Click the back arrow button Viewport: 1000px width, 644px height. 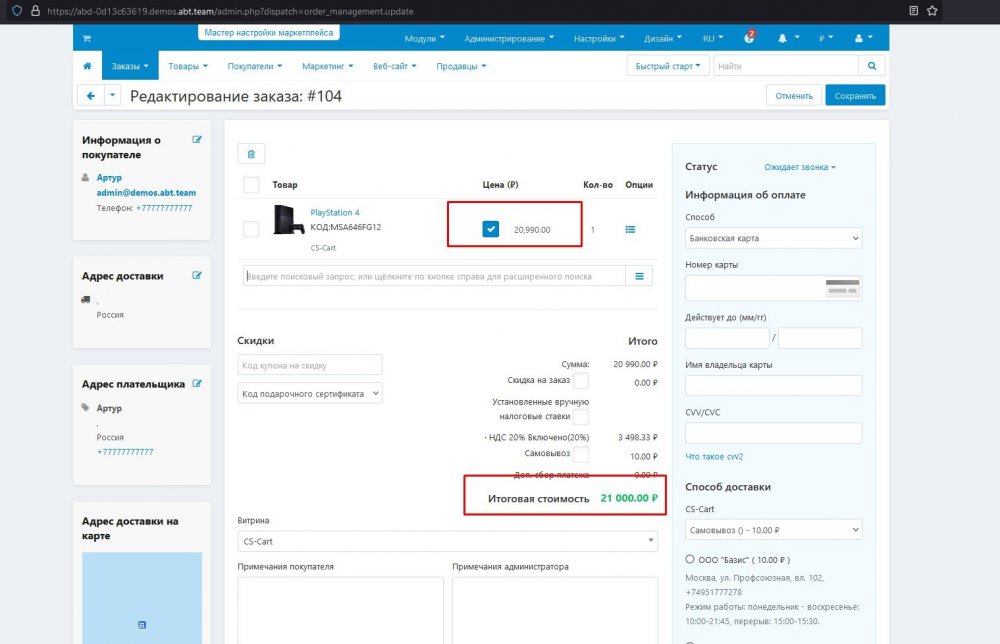coord(90,96)
